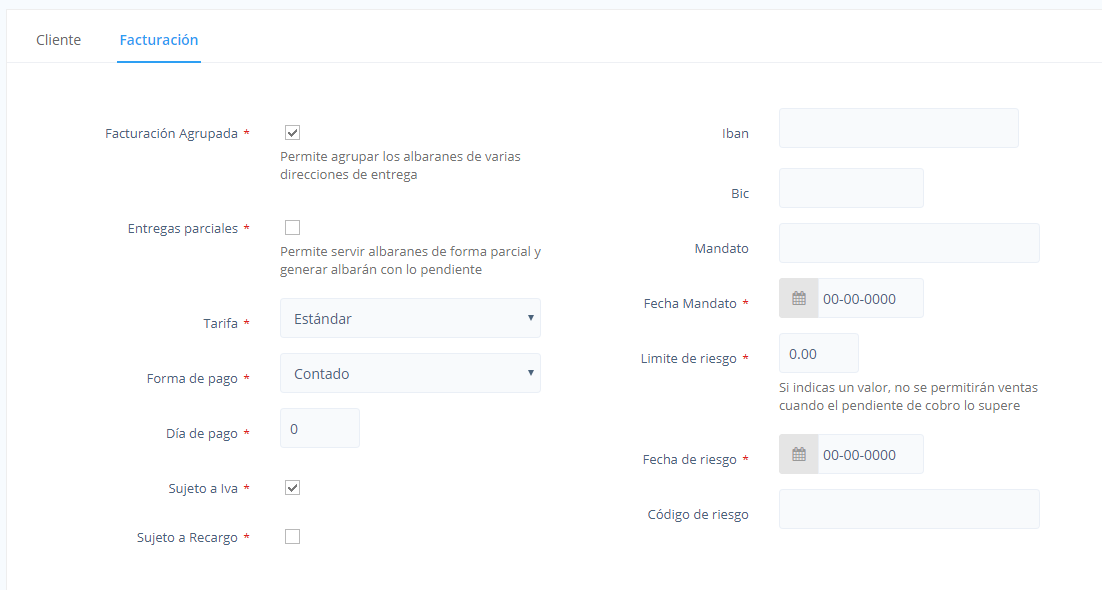The width and height of the screenshot is (1102, 590).
Task: Focus the Código de riesgo field
Action: click(x=909, y=509)
